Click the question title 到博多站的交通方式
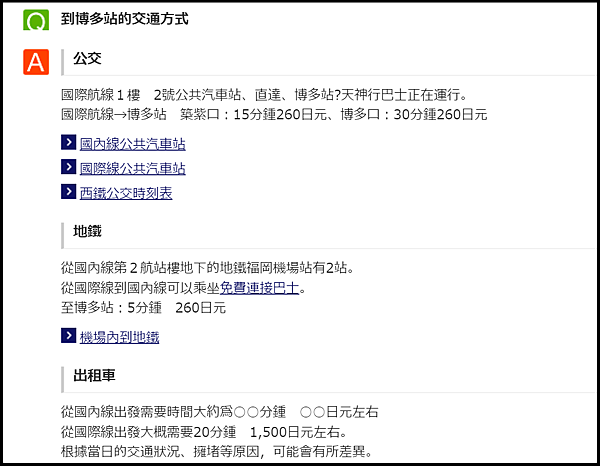Screen dimensions: 600x466 (125, 19)
